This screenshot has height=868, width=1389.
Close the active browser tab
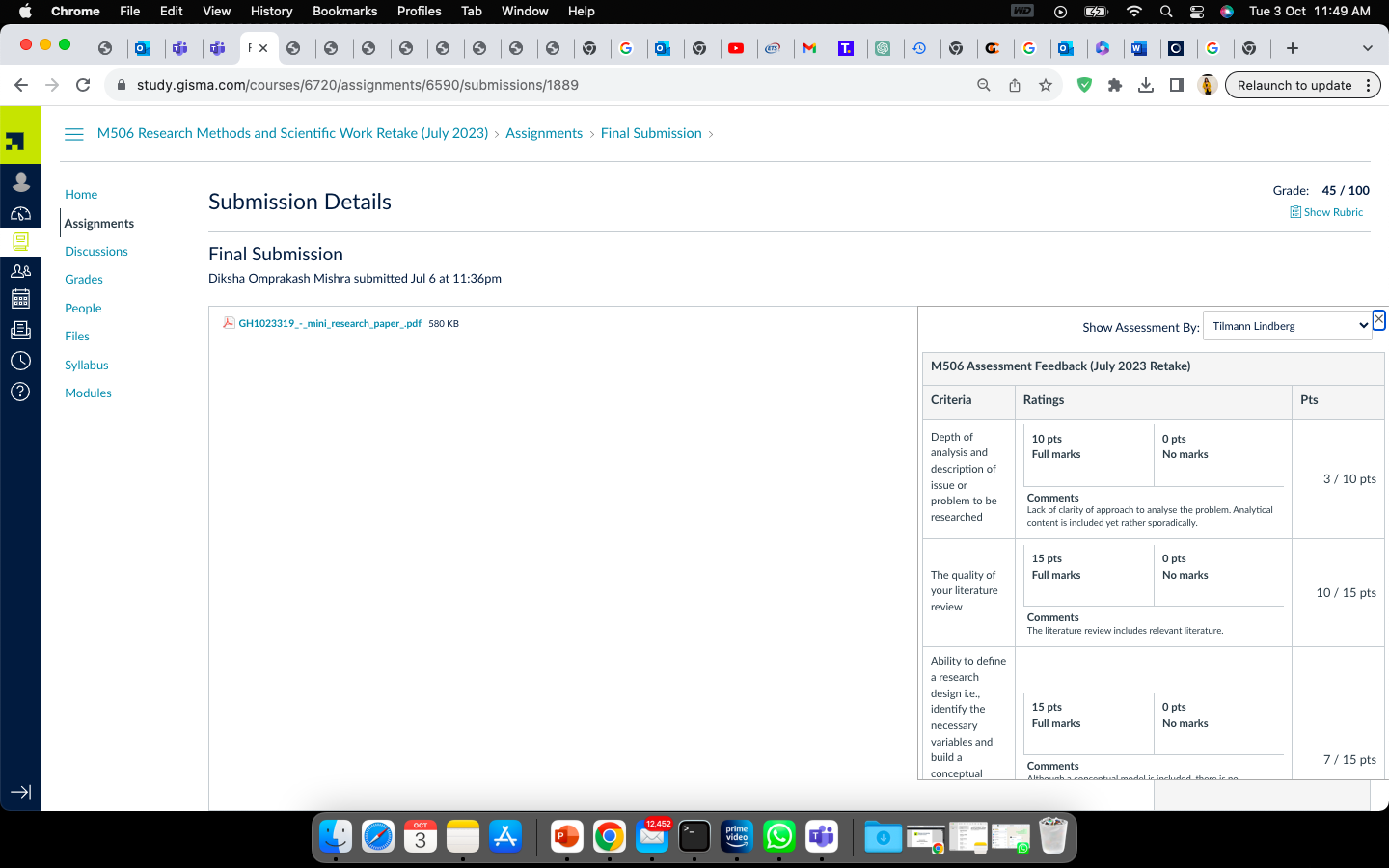click(263, 48)
